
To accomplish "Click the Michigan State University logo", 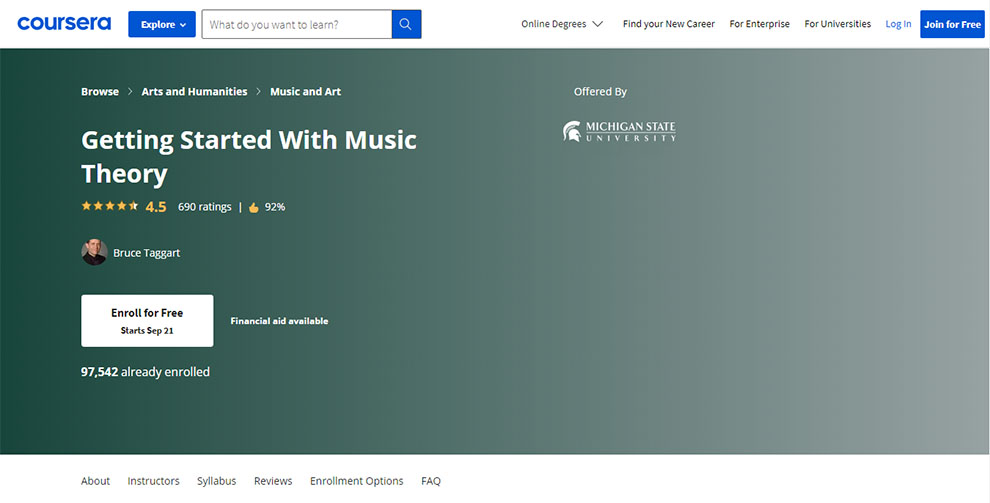I will pyautogui.click(x=619, y=131).
